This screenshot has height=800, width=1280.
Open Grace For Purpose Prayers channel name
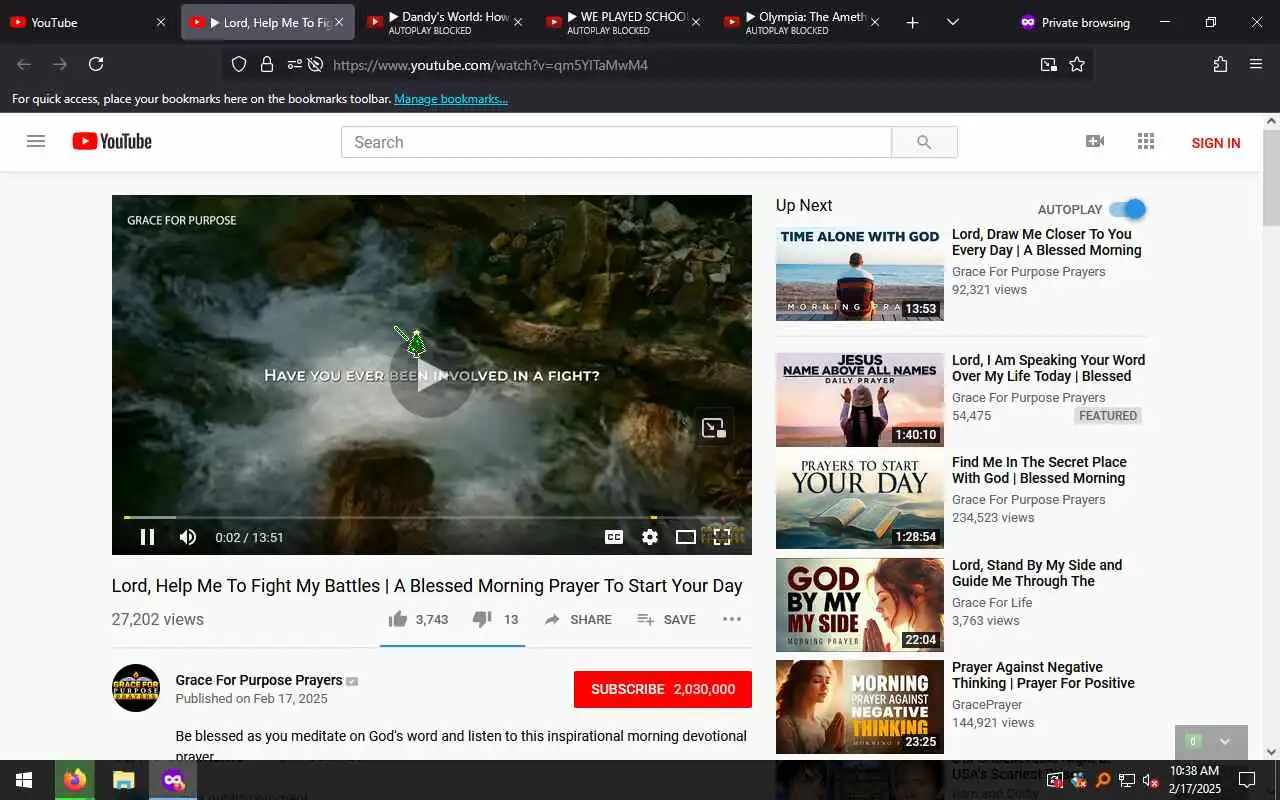259,680
